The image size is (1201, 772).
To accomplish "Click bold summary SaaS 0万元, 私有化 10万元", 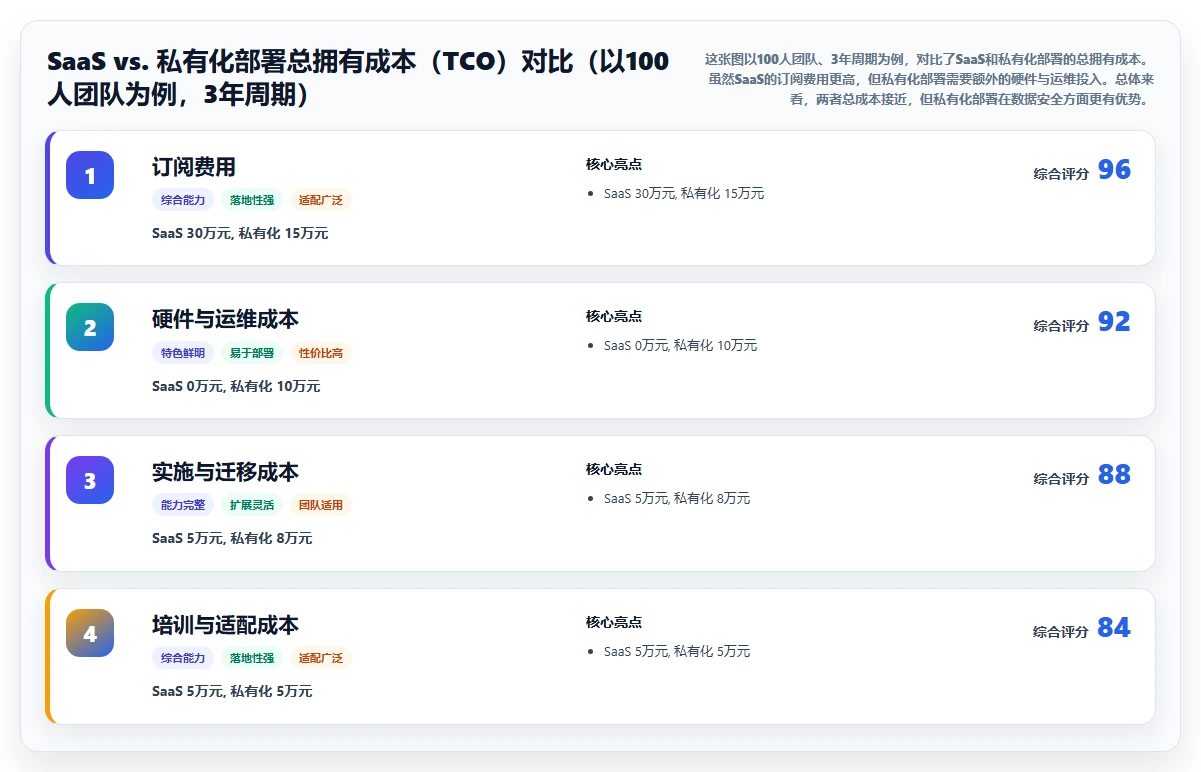I will [x=236, y=386].
